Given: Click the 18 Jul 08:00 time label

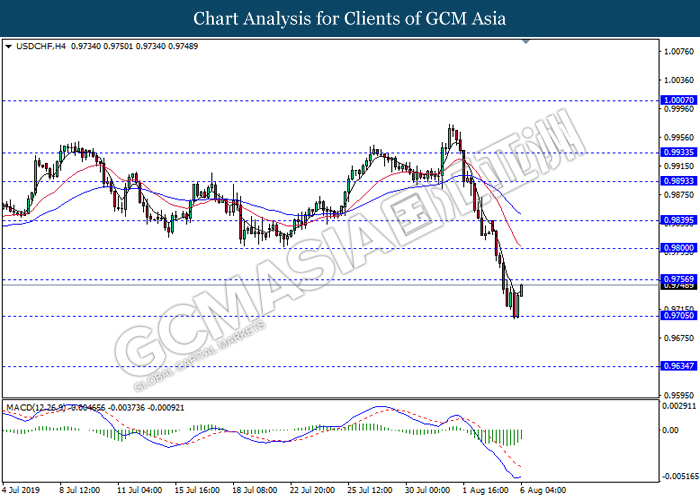Looking at the screenshot, I should click(x=254, y=490).
